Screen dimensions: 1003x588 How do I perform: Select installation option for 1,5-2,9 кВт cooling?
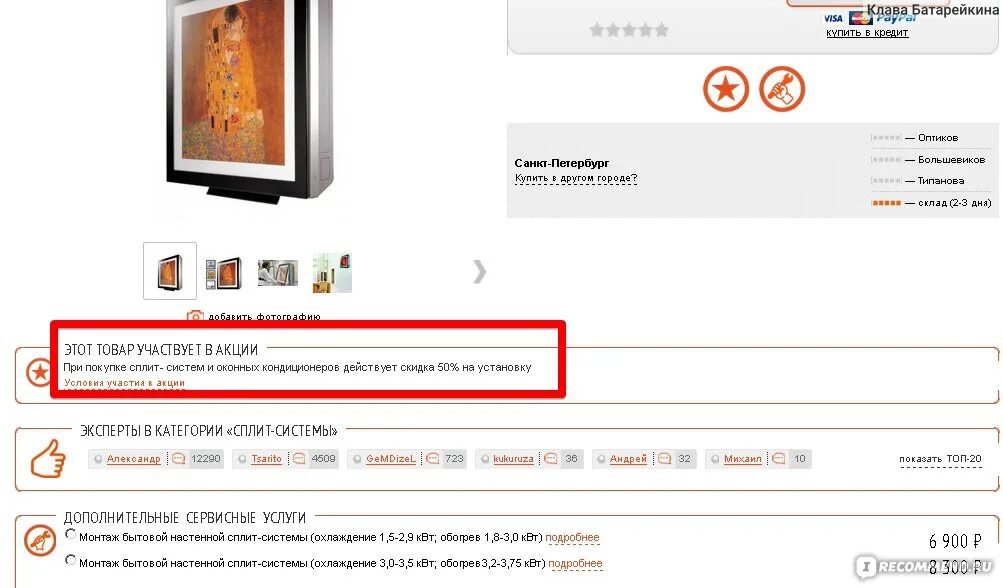pyautogui.click(x=70, y=534)
